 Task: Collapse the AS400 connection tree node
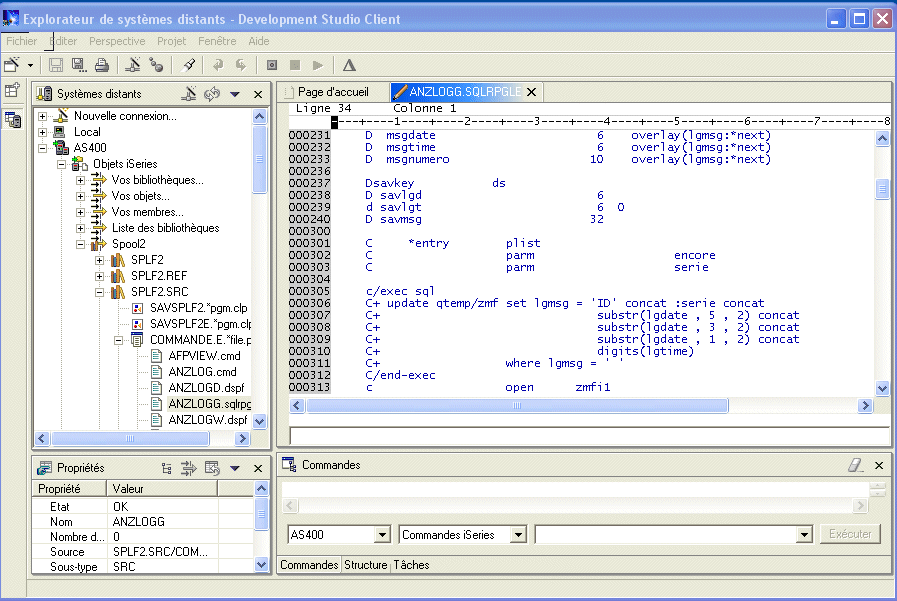(43, 148)
